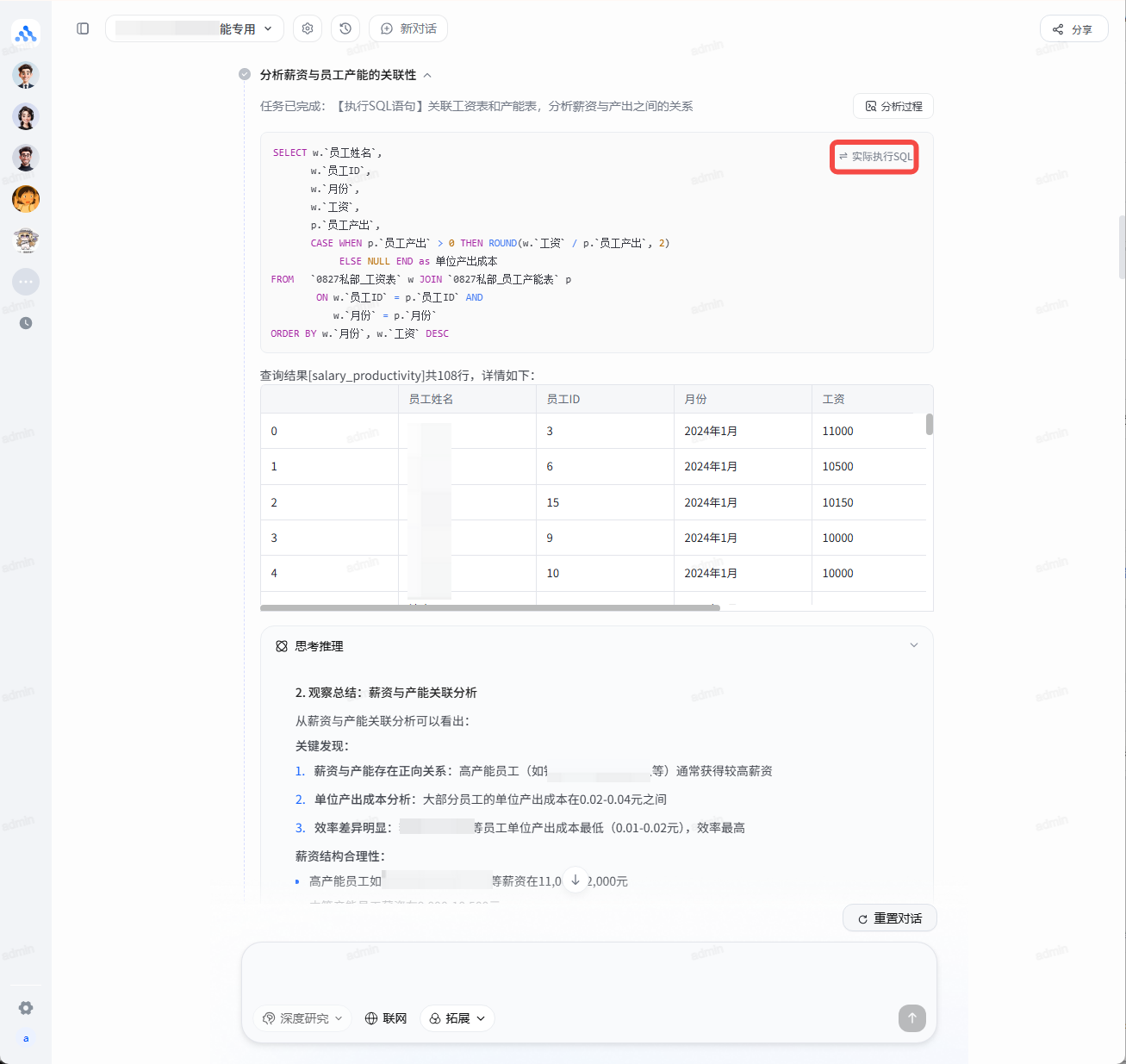Click the app logo in the sidebar
Image resolution: width=1126 pixels, height=1064 pixels.
pyautogui.click(x=26, y=34)
